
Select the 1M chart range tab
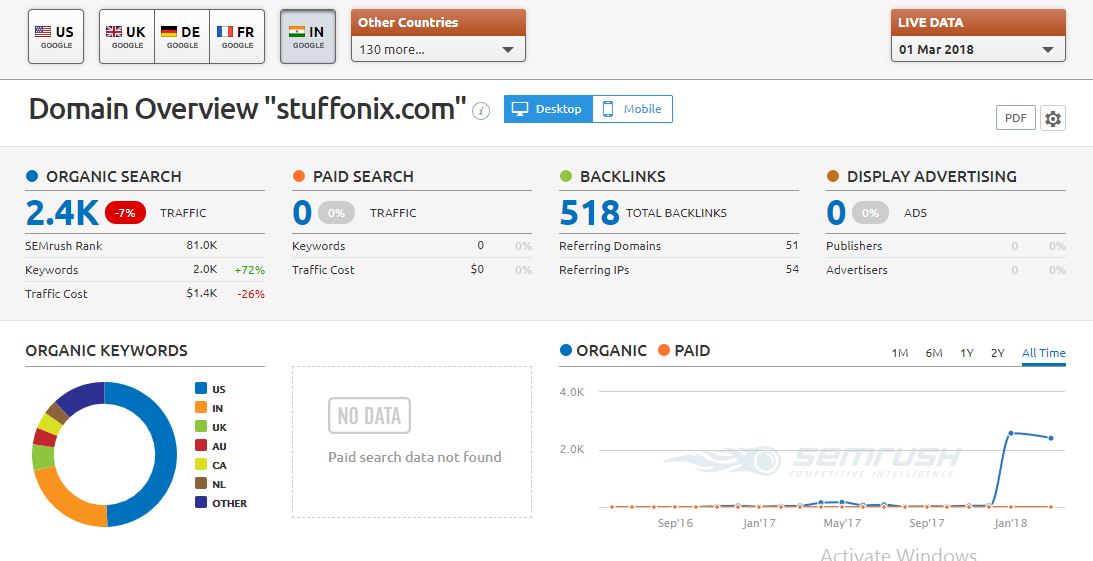900,353
